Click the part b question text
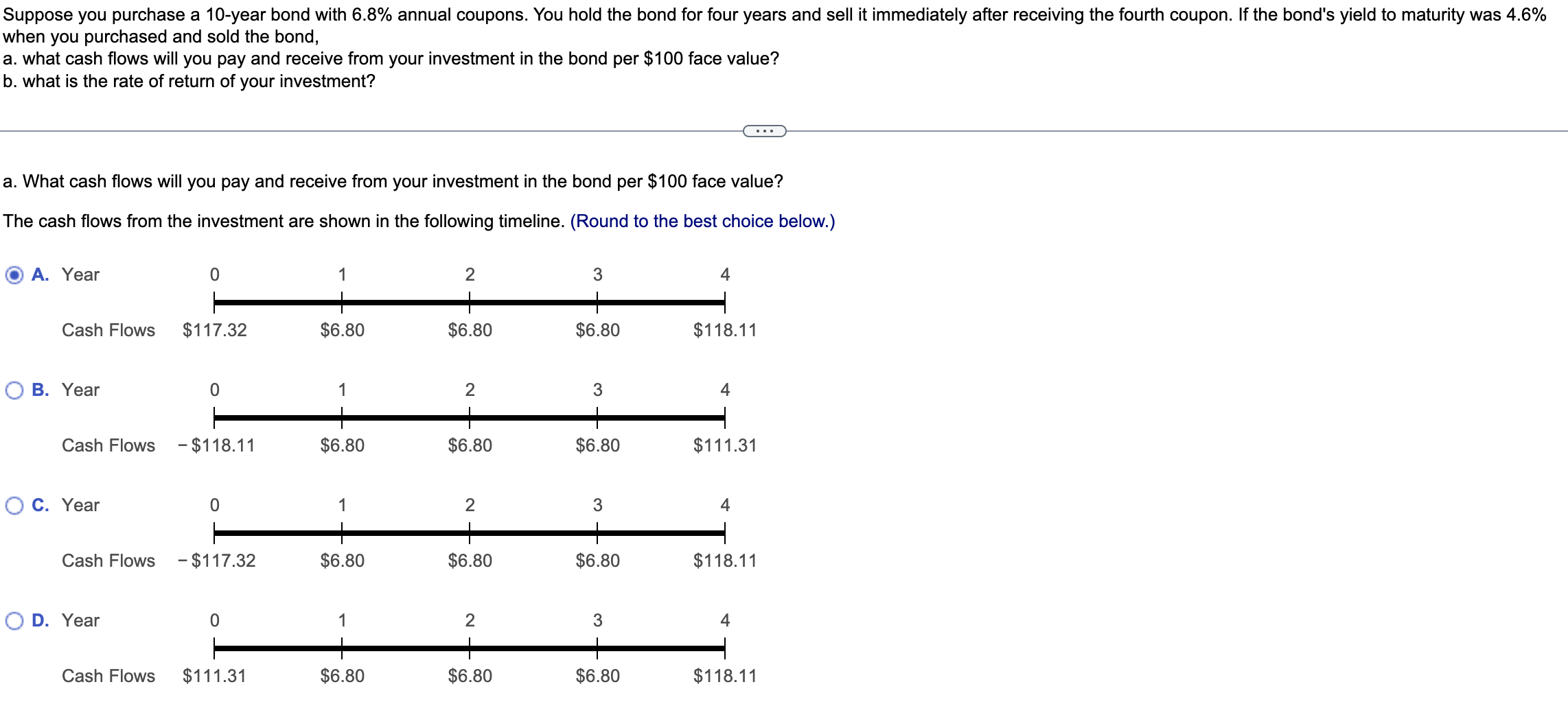The height and width of the screenshot is (715, 1568). 188,80
